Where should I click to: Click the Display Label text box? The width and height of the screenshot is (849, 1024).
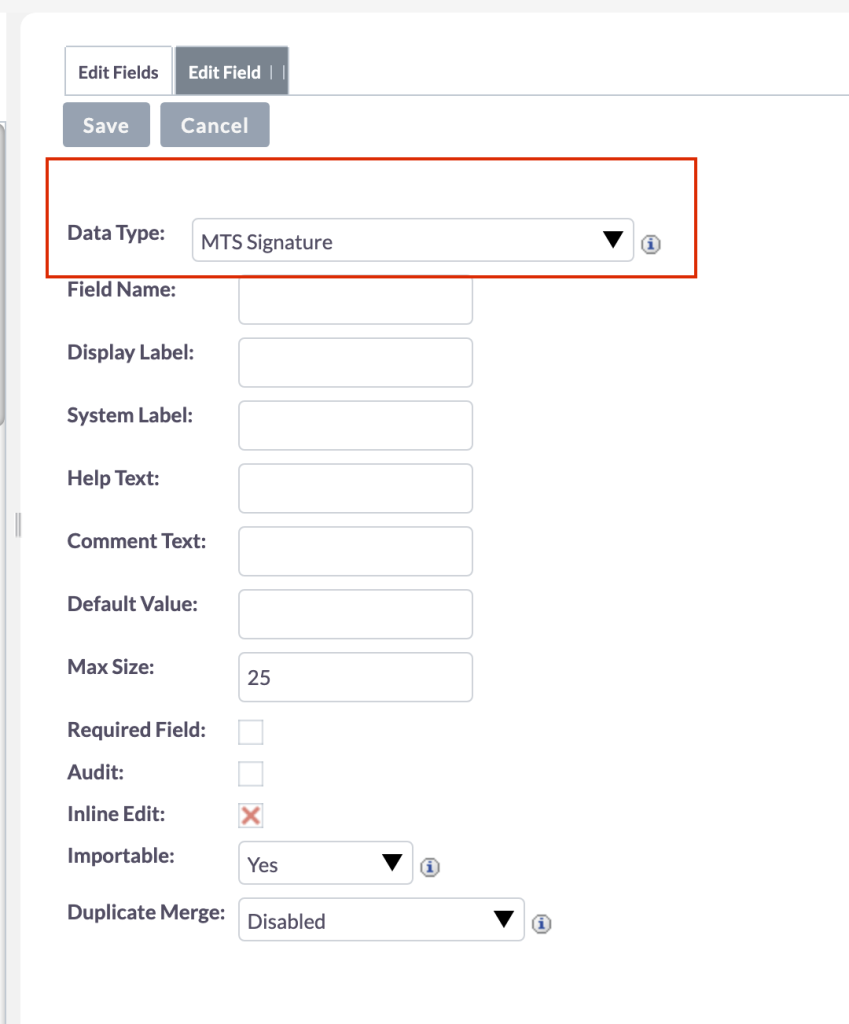click(x=355, y=362)
